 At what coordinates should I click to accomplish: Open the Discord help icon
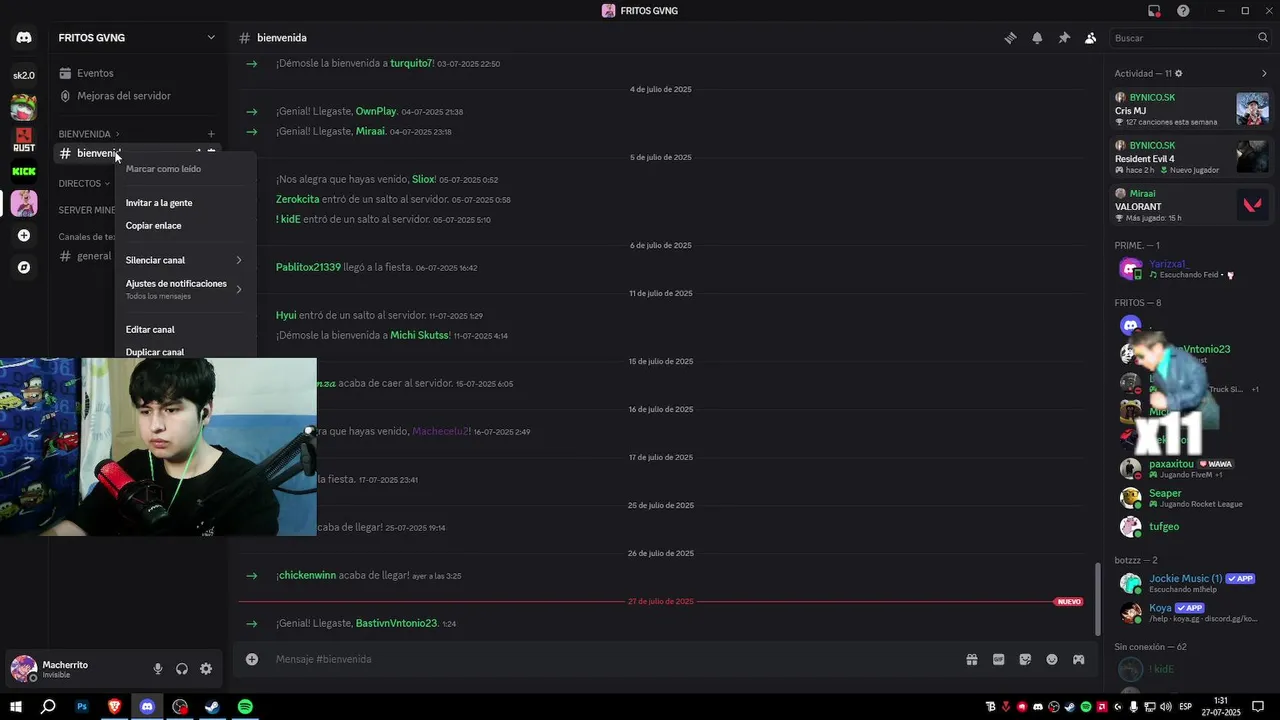click(x=1183, y=11)
